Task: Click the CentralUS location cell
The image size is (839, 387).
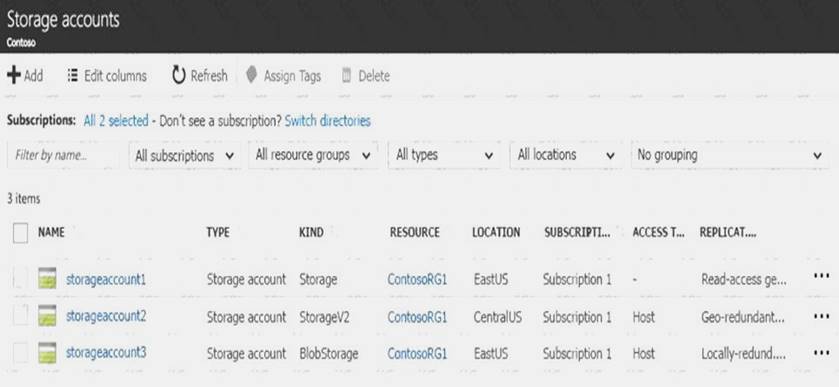Action: tap(498, 317)
